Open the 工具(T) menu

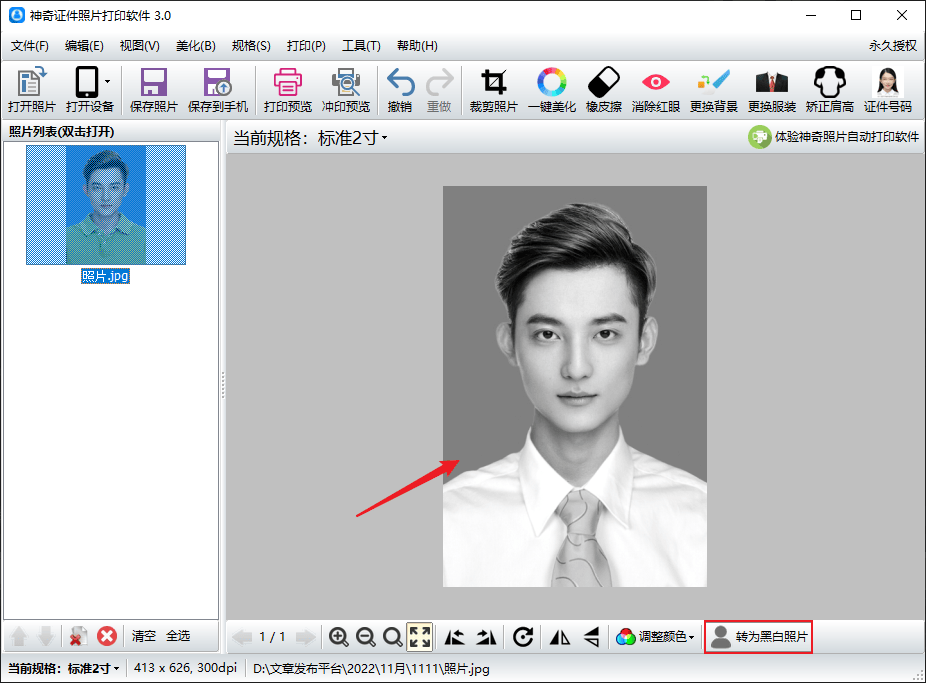tap(360, 45)
